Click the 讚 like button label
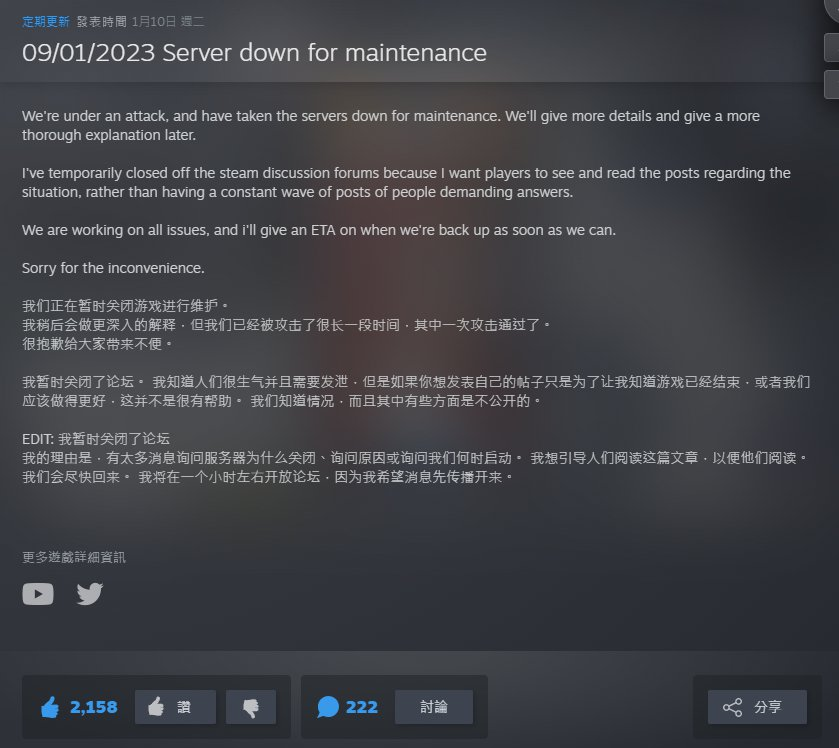This screenshot has width=839, height=748. pyautogui.click(x=184, y=707)
